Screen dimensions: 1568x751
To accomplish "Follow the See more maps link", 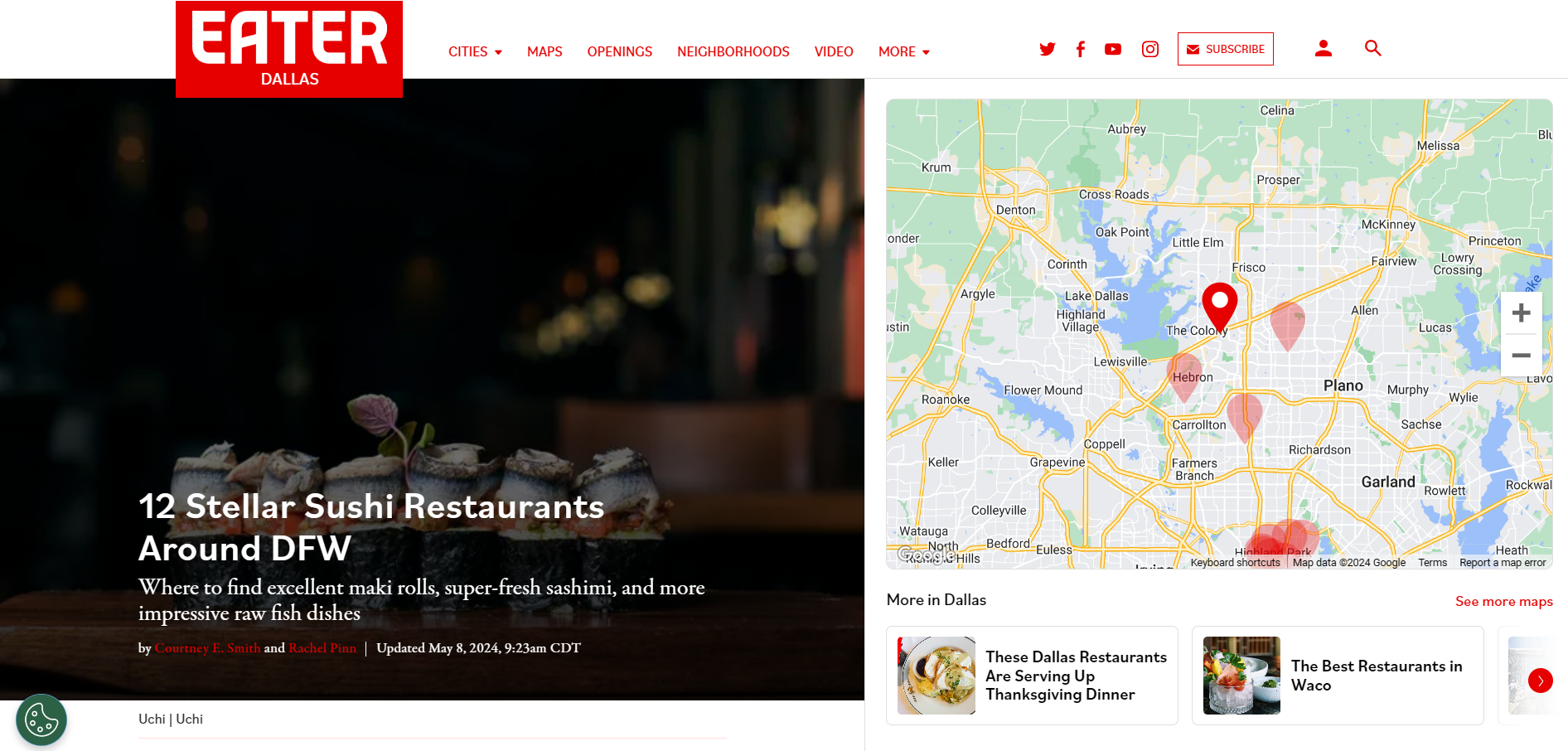I will click(1504, 601).
